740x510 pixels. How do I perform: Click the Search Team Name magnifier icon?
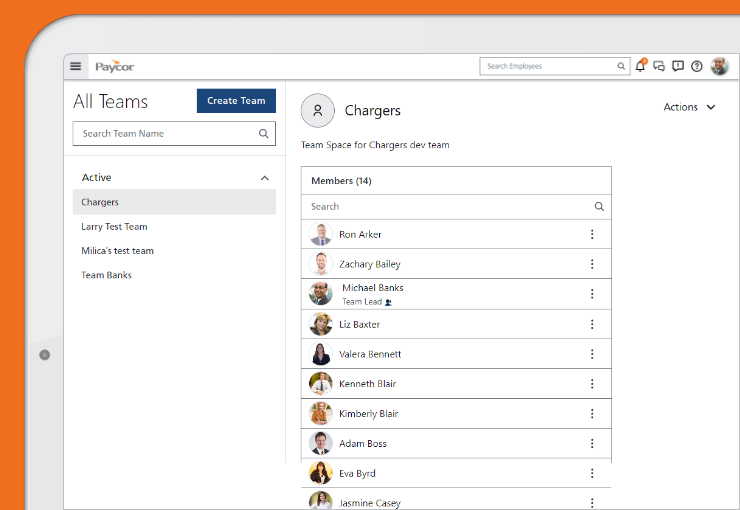[x=264, y=134]
